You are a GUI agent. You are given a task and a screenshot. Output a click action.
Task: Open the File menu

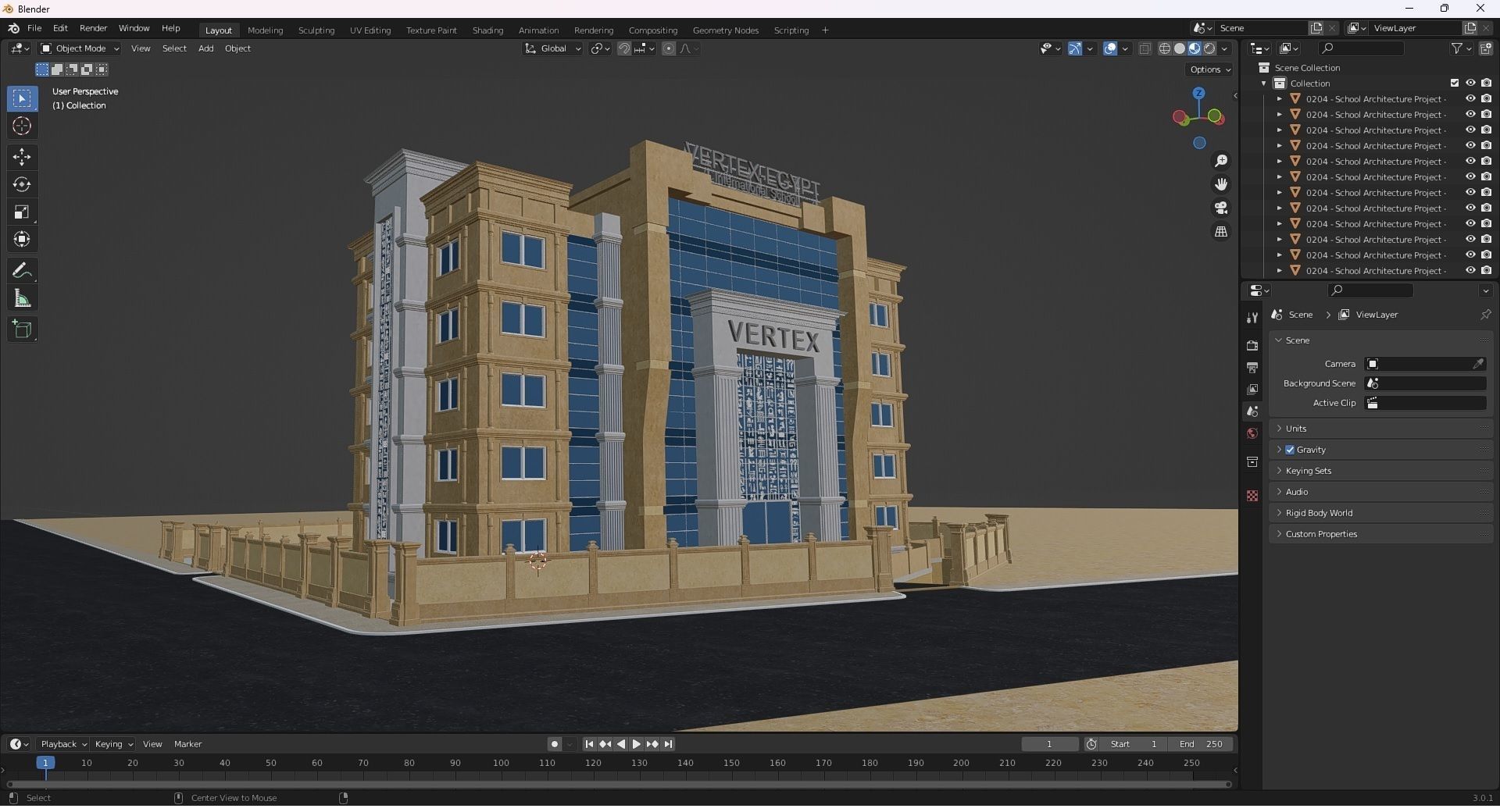point(34,28)
